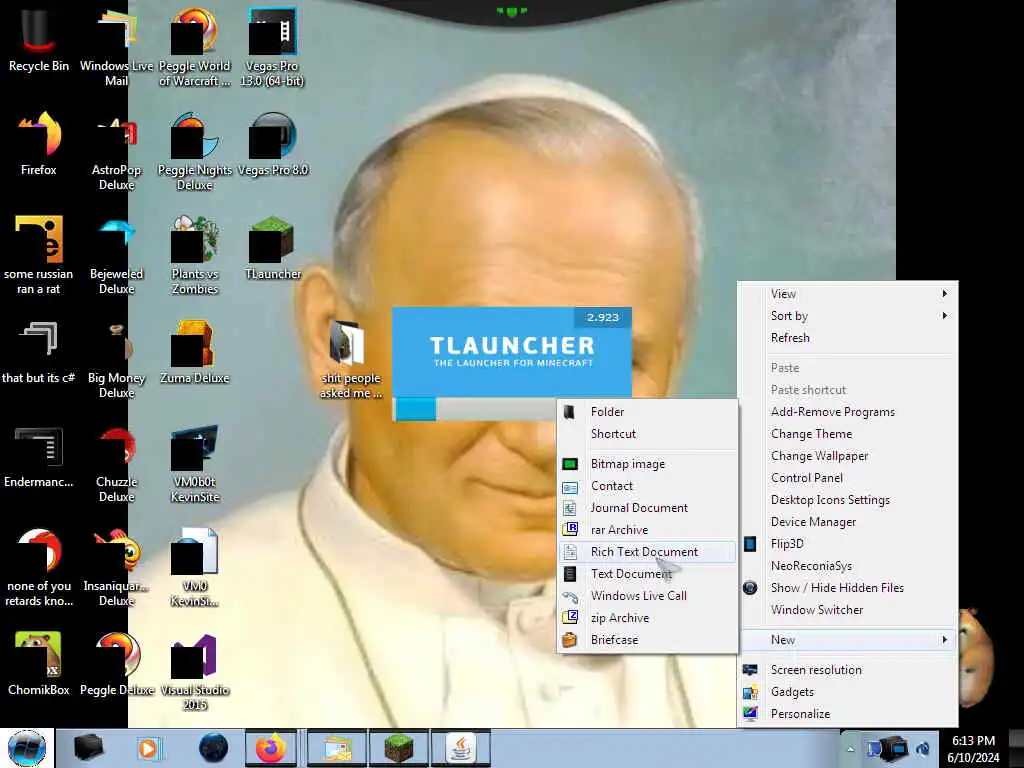The image size is (1024, 768).
Task: Open Gadgets from context menu
Action: point(849,692)
